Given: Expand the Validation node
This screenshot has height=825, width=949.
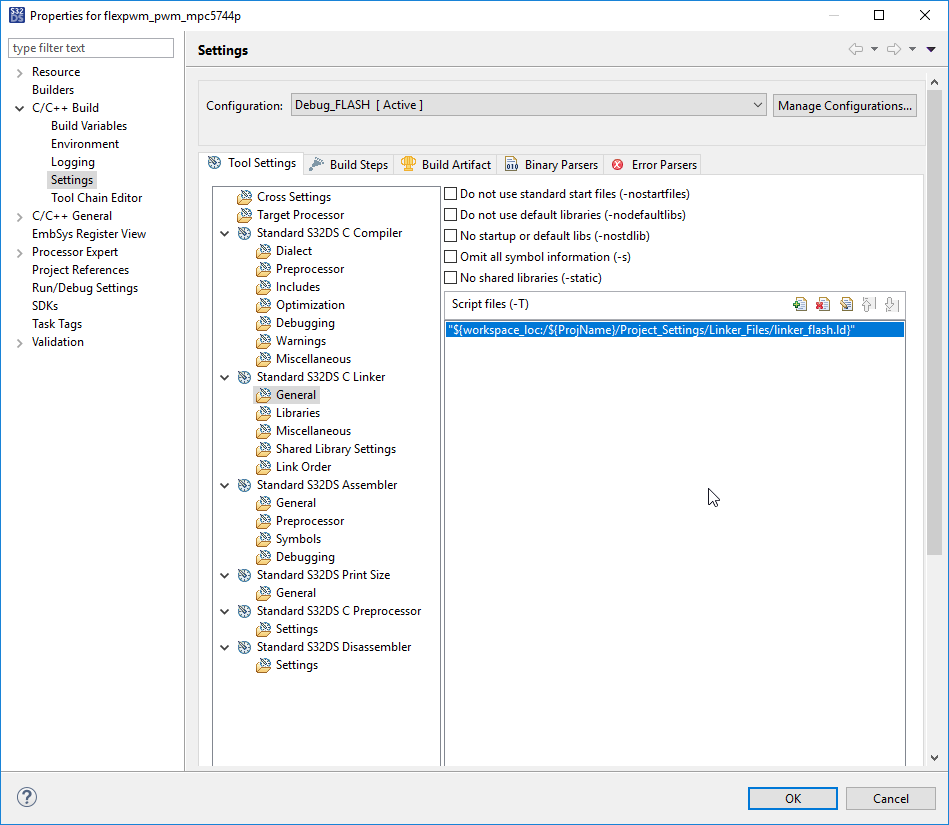Looking at the screenshot, I should [19, 343].
